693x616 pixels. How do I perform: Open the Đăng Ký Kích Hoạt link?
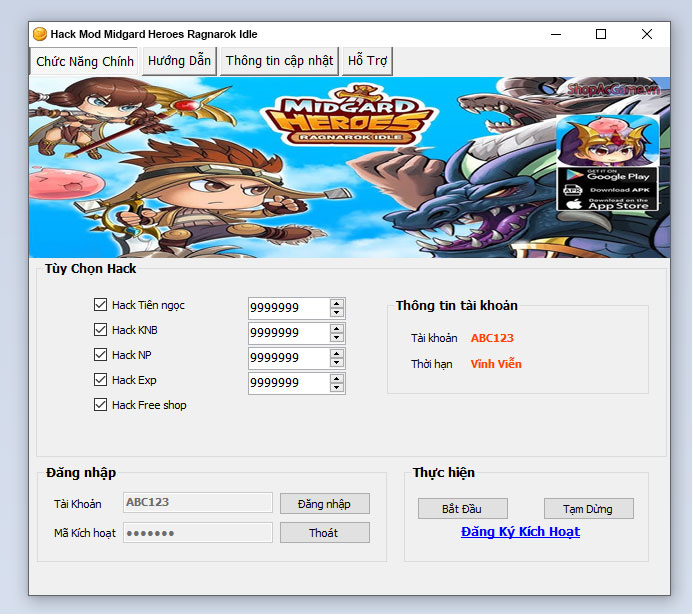[520, 532]
